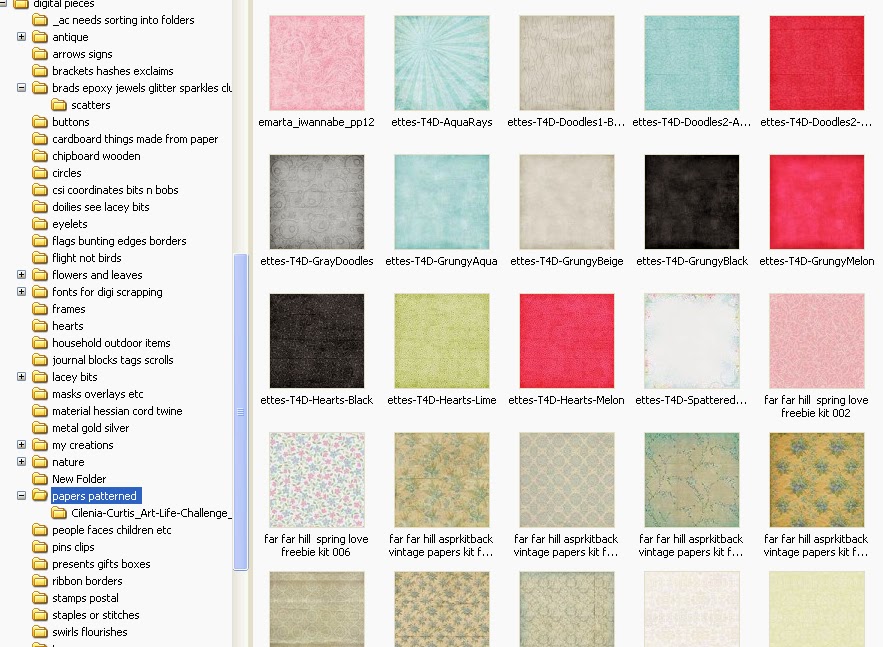This screenshot has height=647, width=883.
Task: Click the folder icon next to New Folder
Action: click(x=40, y=479)
